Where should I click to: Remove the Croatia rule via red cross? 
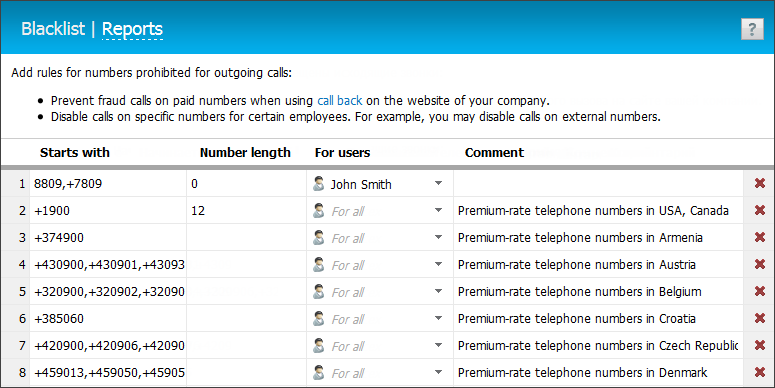(x=760, y=318)
